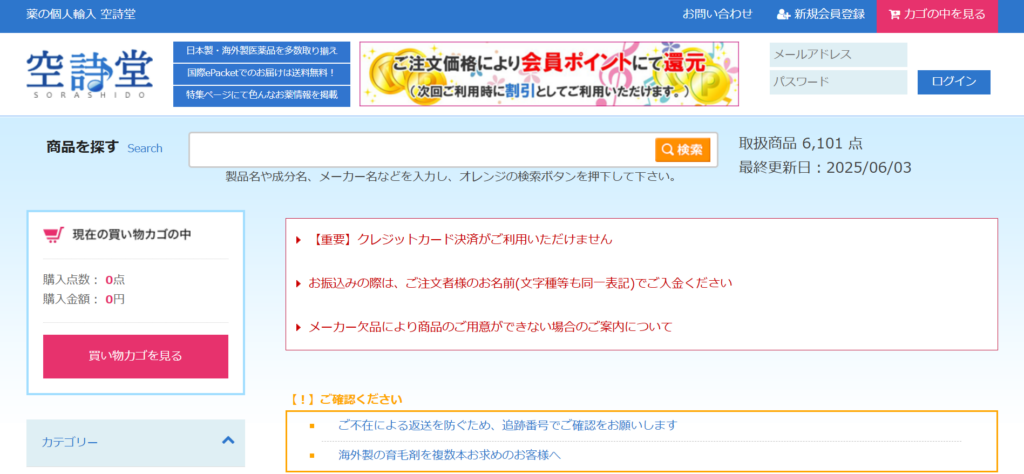Open ご不在による返送を防ぐため notice
This screenshot has width=1024, height=474.
tap(507, 426)
